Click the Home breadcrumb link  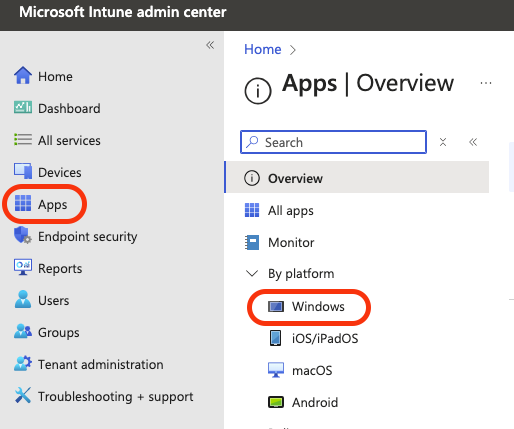(x=263, y=49)
